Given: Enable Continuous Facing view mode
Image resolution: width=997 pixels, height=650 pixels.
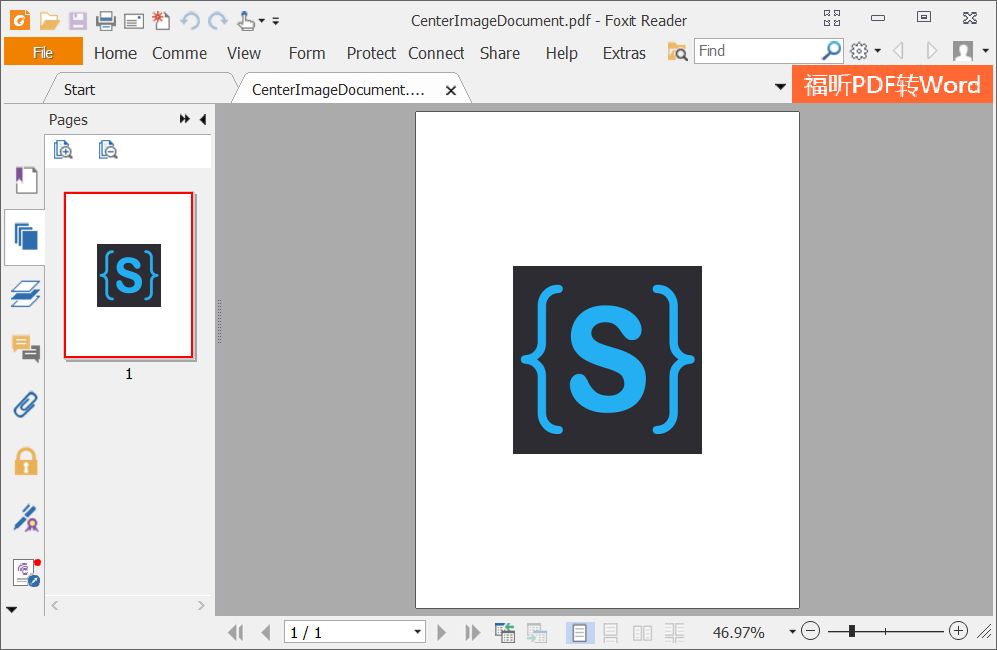Looking at the screenshot, I should coord(675,632).
